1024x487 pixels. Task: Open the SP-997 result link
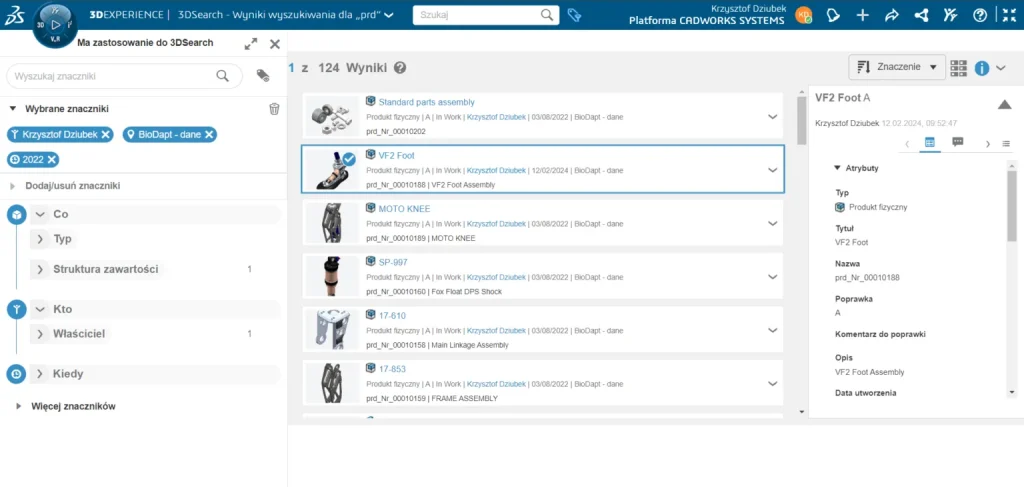point(392,262)
